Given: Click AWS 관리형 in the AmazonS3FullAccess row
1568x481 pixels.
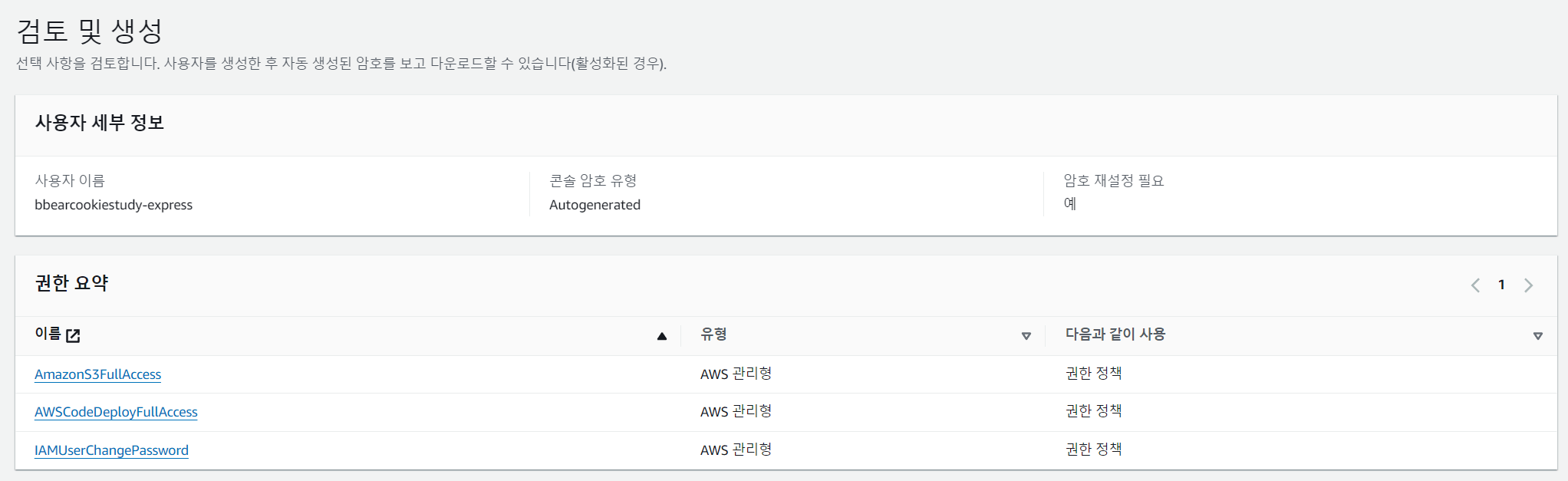Looking at the screenshot, I should [736, 374].
